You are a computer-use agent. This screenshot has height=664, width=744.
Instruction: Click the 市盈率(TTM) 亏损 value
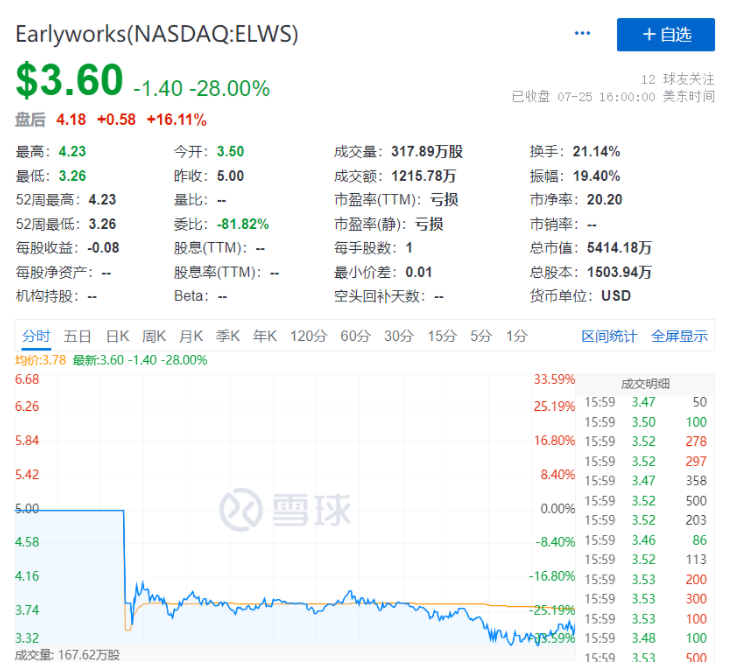point(444,200)
